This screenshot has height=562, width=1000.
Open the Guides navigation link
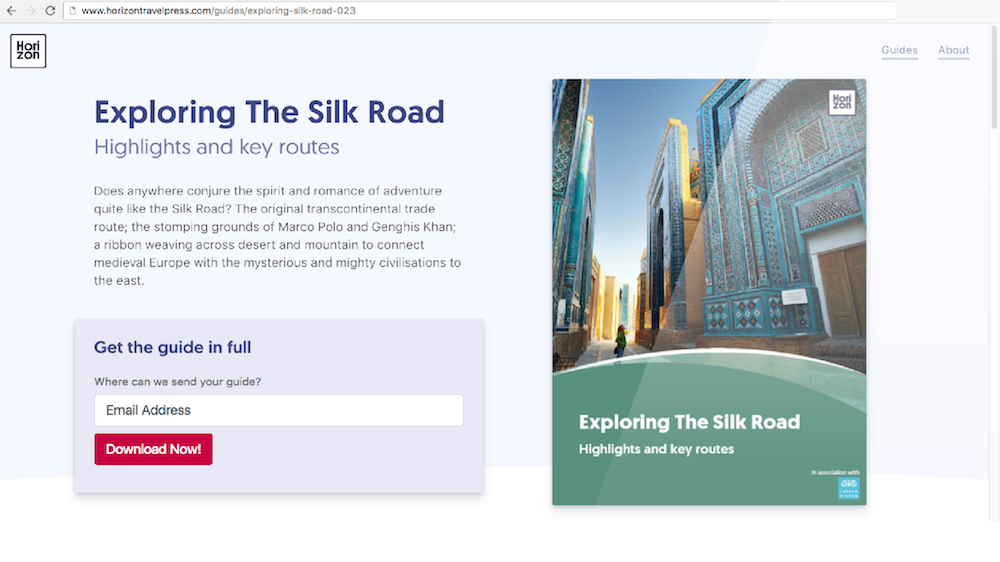[899, 50]
